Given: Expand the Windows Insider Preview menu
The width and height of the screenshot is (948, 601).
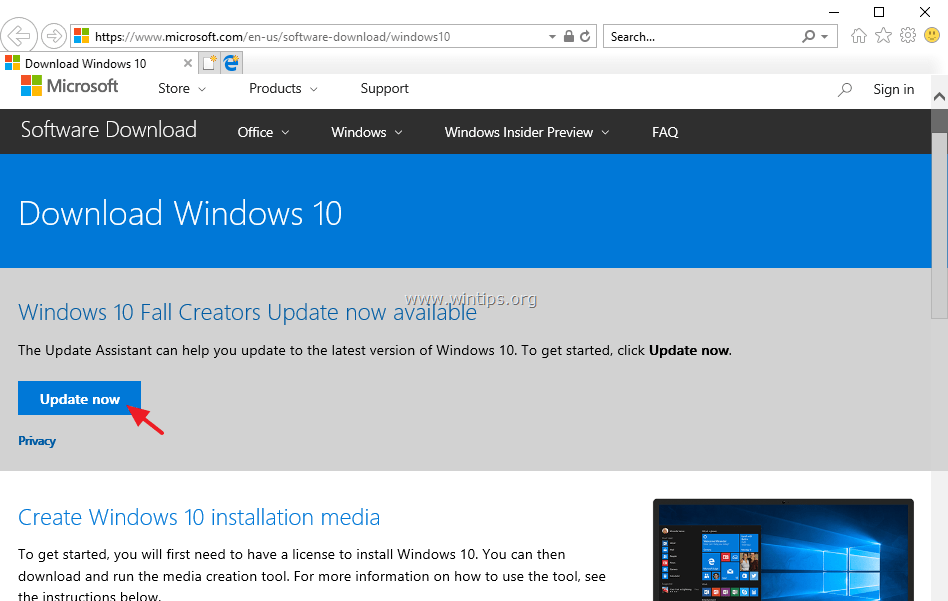Looking at the screenshot, I should coord(527,132).
